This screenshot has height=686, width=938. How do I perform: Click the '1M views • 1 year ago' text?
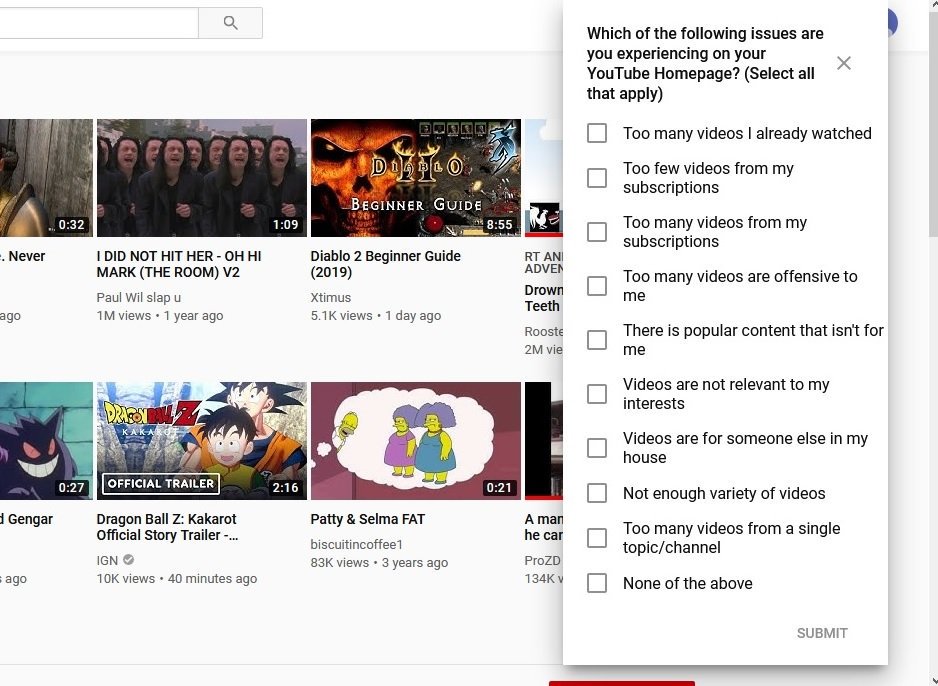tap(160, 316)
